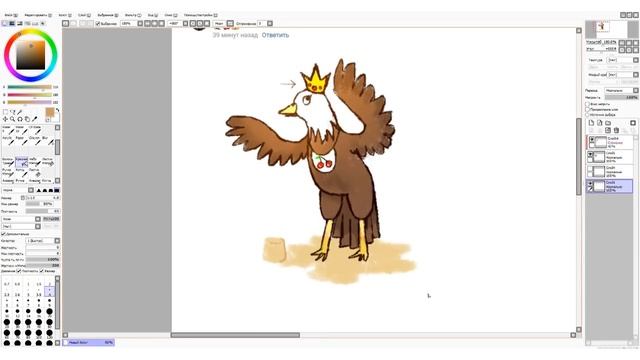Adjust the brush minimum size slider
Viewport: 640px width, 360px height.
40,204
